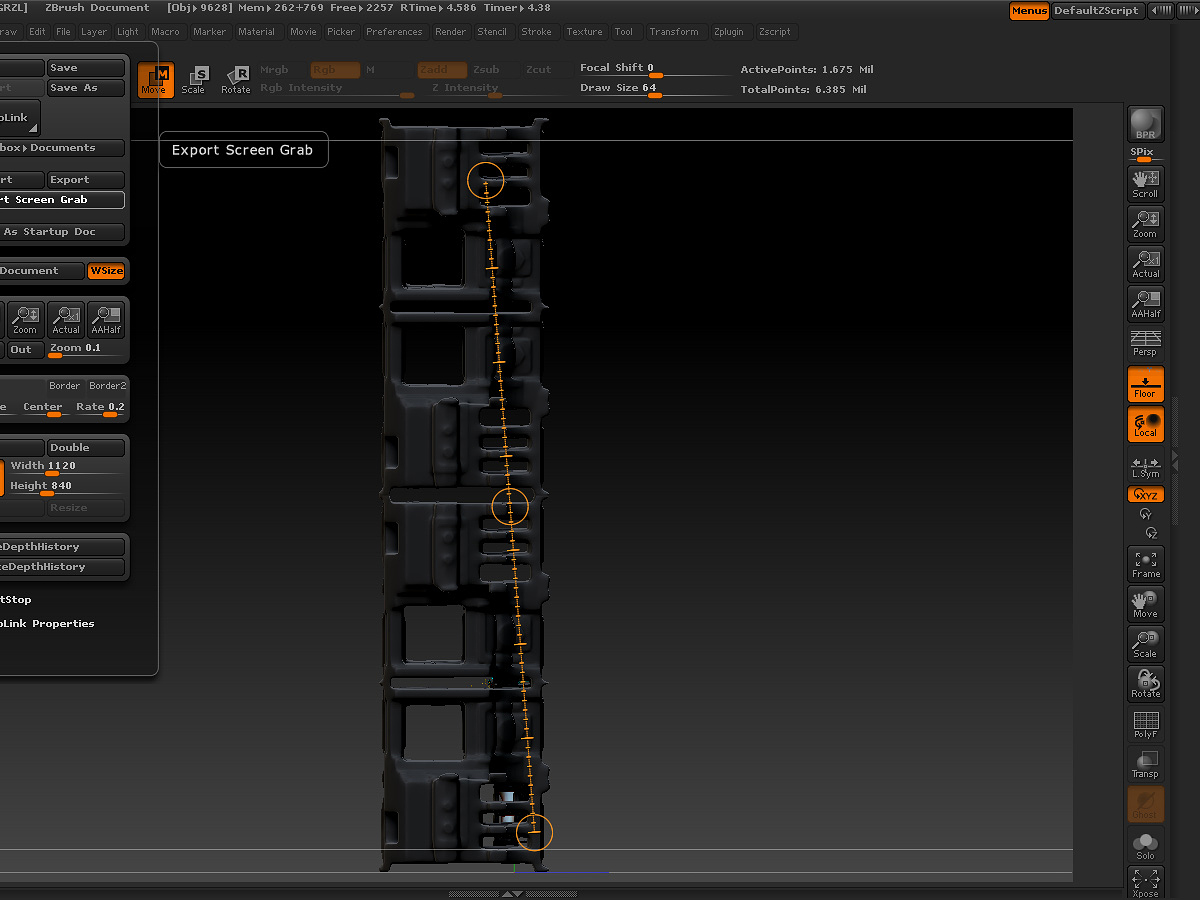This screenshot has height=900, width=1200.
Task: Toggle Transp transparency mode
Action: point(1145,764)
